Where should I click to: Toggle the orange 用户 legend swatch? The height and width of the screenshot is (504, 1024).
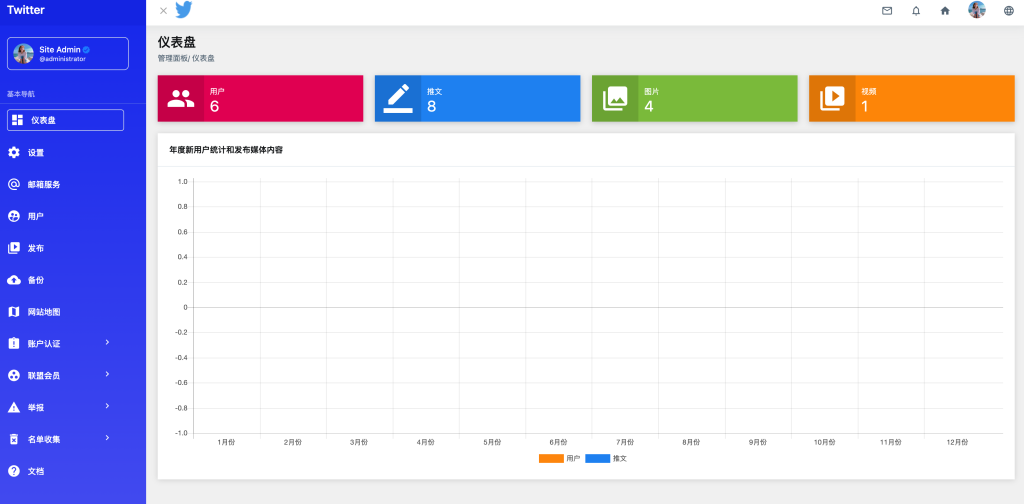click(551, 458)
